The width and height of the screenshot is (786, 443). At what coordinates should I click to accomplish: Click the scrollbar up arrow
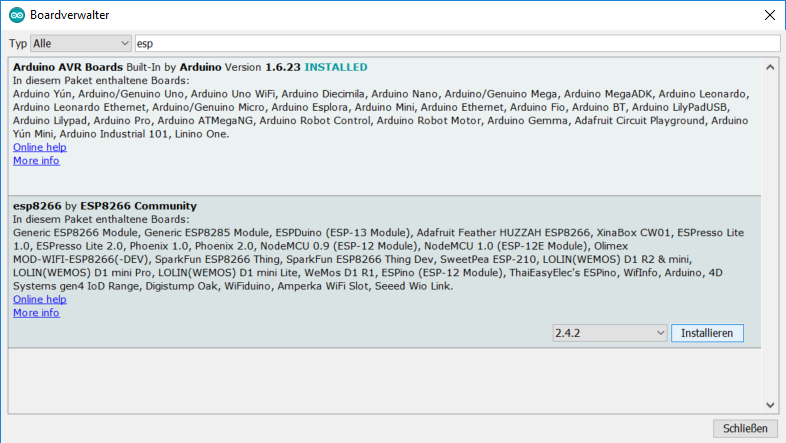(770, 67)
